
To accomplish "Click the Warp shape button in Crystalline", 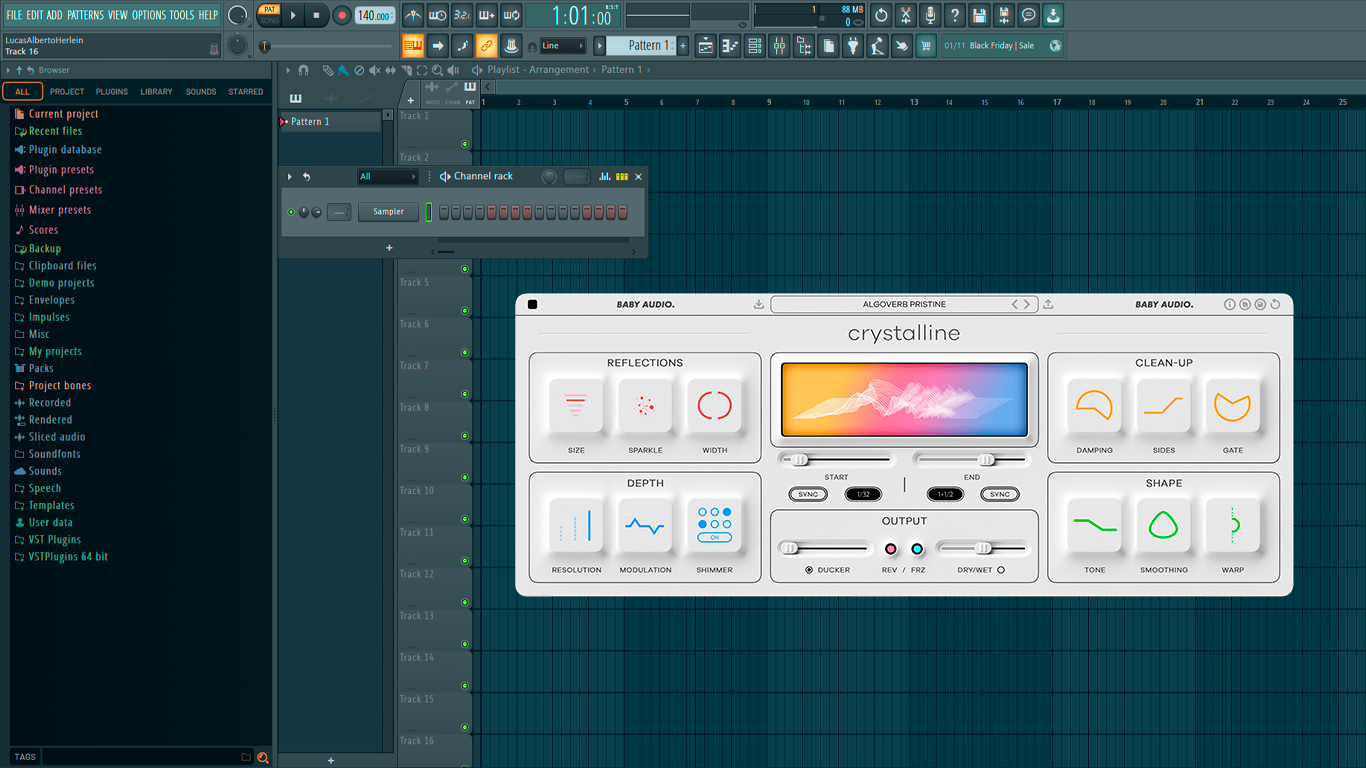I will click(x=1232, y=525).
